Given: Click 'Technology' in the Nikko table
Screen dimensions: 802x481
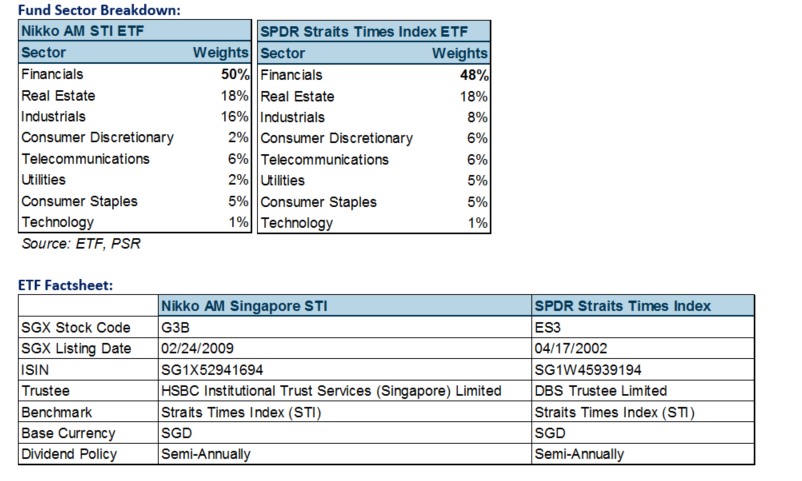Looking at the screenshot, I should tap(58, 223).
